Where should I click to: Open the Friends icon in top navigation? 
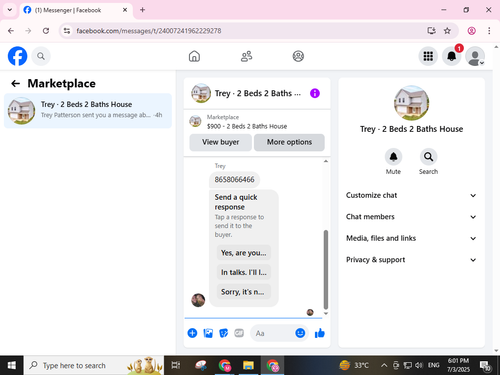click(x=246, y=56)
